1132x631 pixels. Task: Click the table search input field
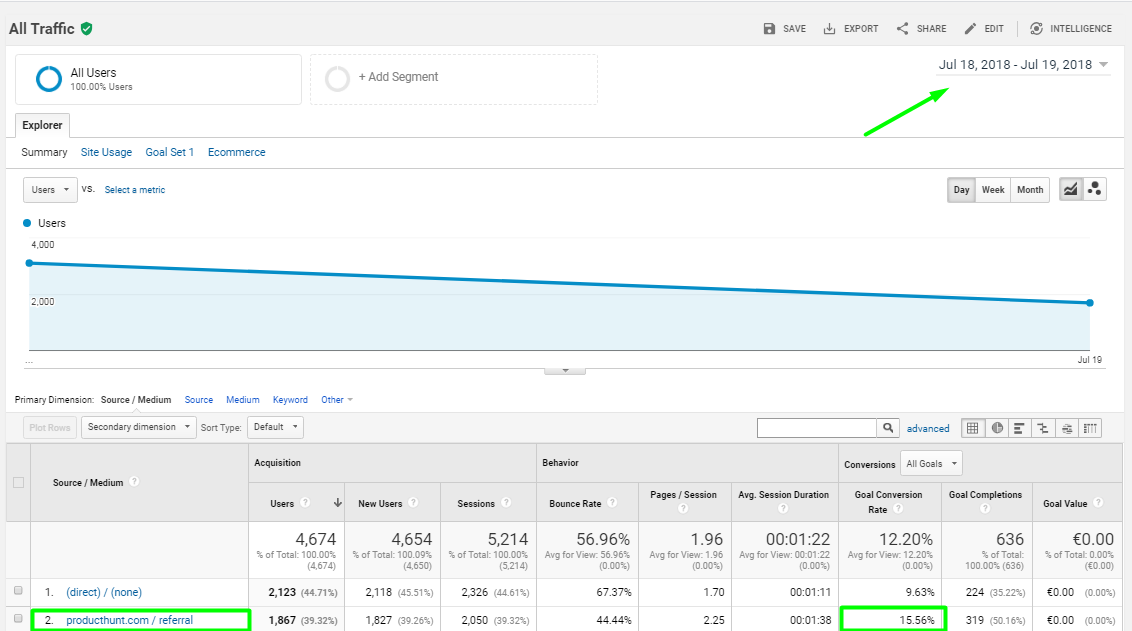(x=817, y=427)
